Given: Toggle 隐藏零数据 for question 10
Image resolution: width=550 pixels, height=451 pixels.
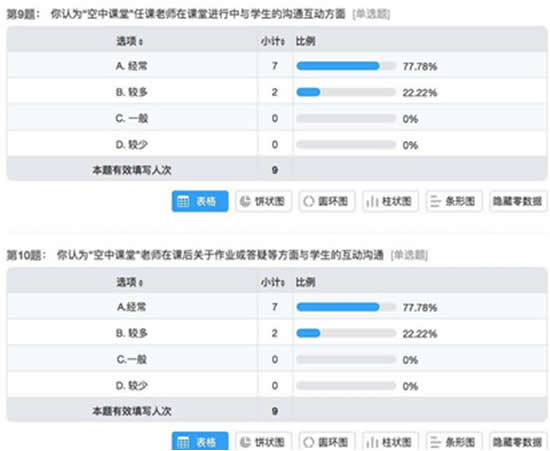Looking at the screenshot, I should 518,441.
